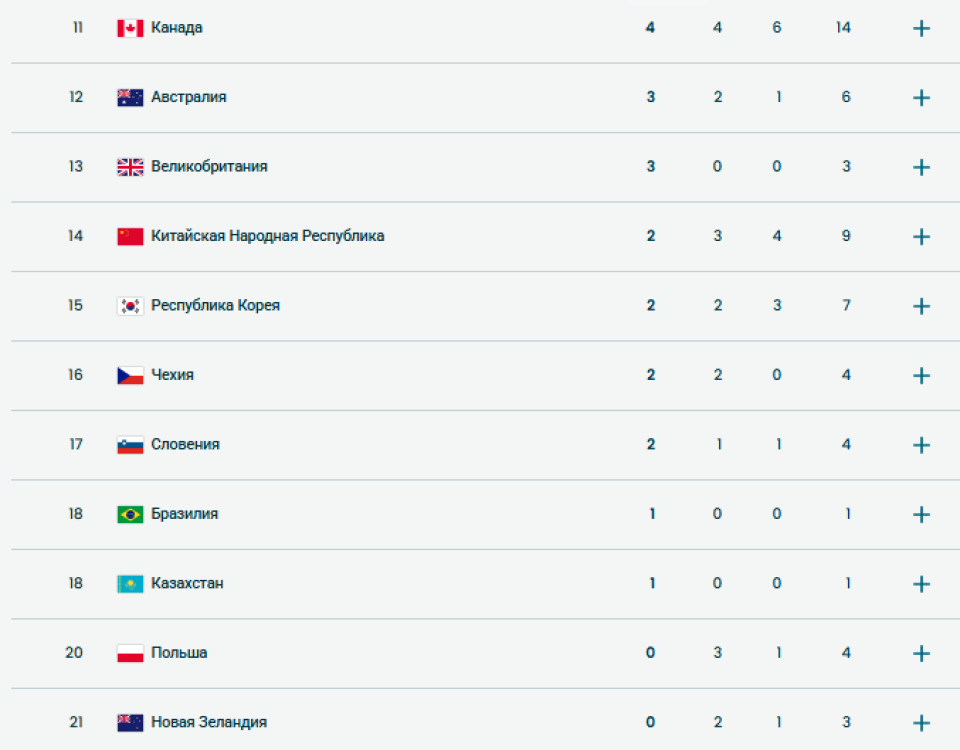Click the Словения country name
Viewport: 960px width, 750px height.
(184, 444)
